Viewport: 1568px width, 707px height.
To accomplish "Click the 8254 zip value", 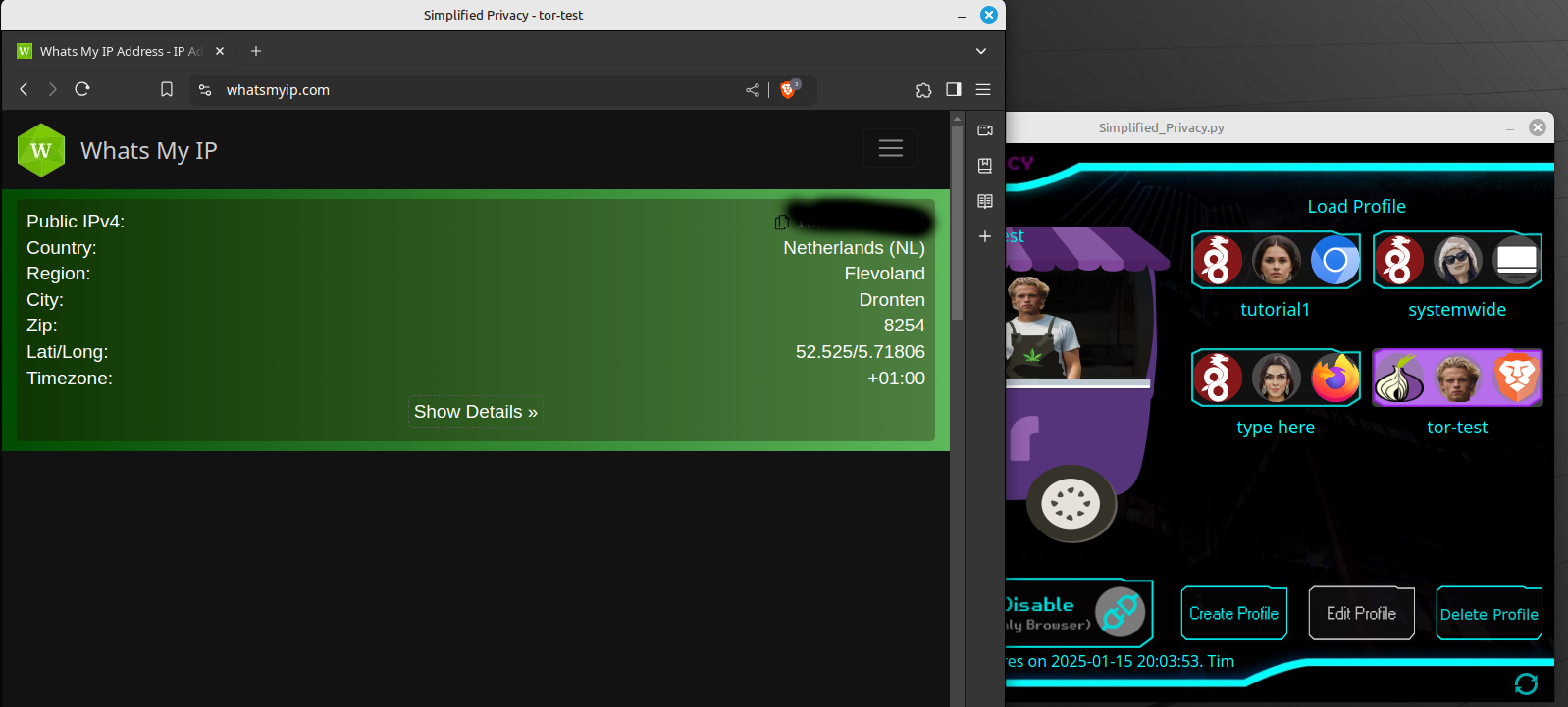I will click(x=905, y=326).
